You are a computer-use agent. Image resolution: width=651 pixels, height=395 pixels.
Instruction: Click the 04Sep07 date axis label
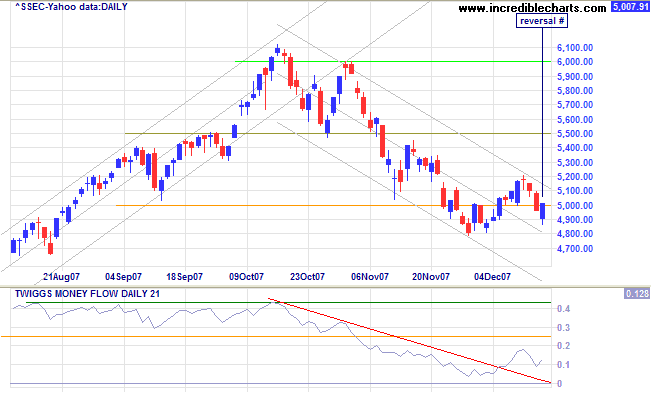coord(123,277)
